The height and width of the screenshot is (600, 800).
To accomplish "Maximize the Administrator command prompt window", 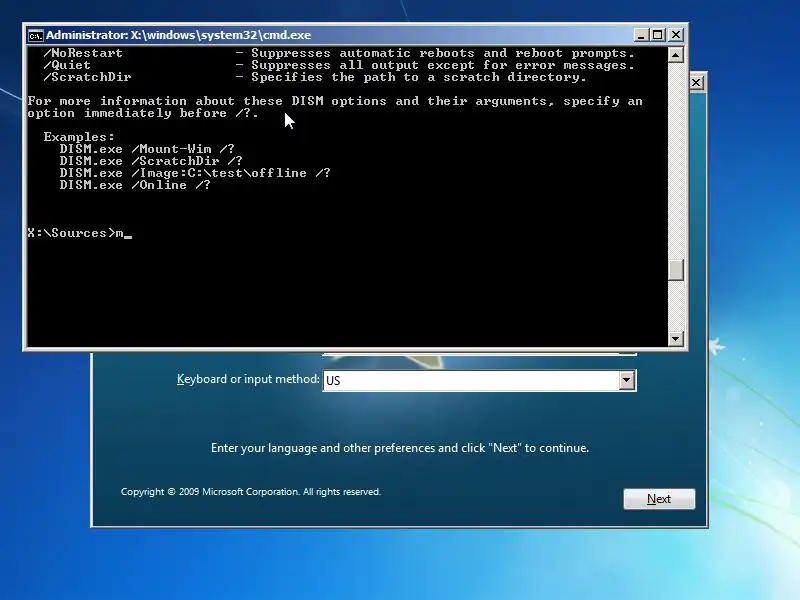I will [658, 35].
